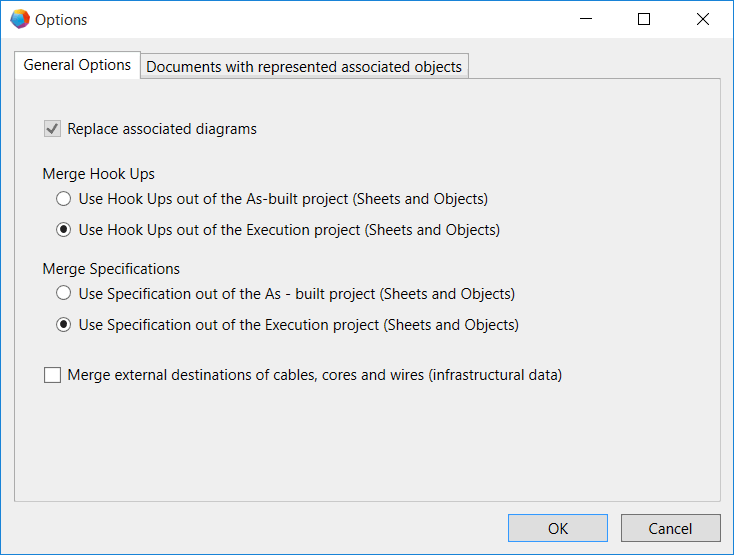Screen dimensions: 734x555
Task: Choose Specification from Execution project radio
Action: pyautogui.click(x=64, y=325)
